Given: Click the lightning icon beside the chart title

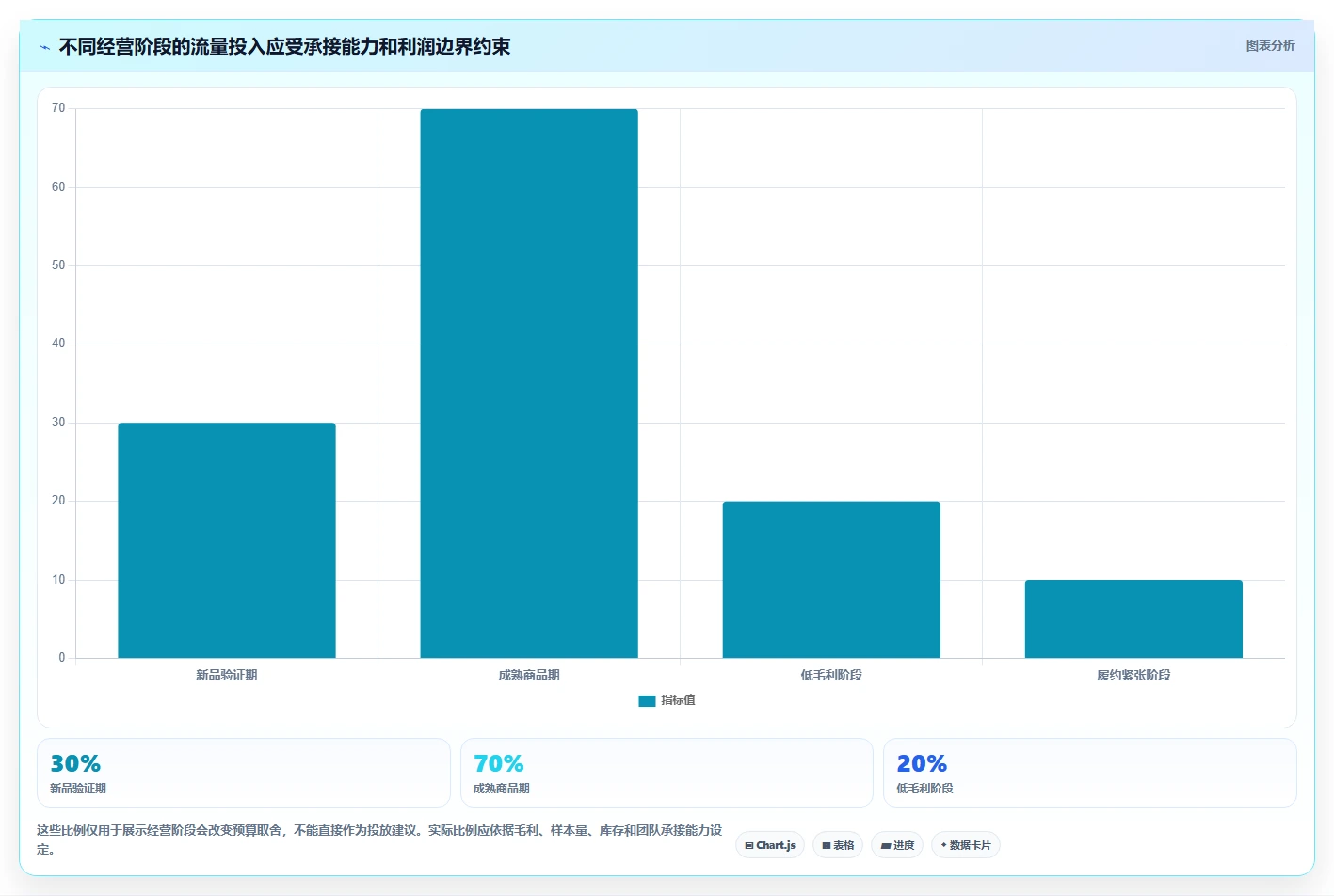Looking at the screenshot, I should point(44,47).
